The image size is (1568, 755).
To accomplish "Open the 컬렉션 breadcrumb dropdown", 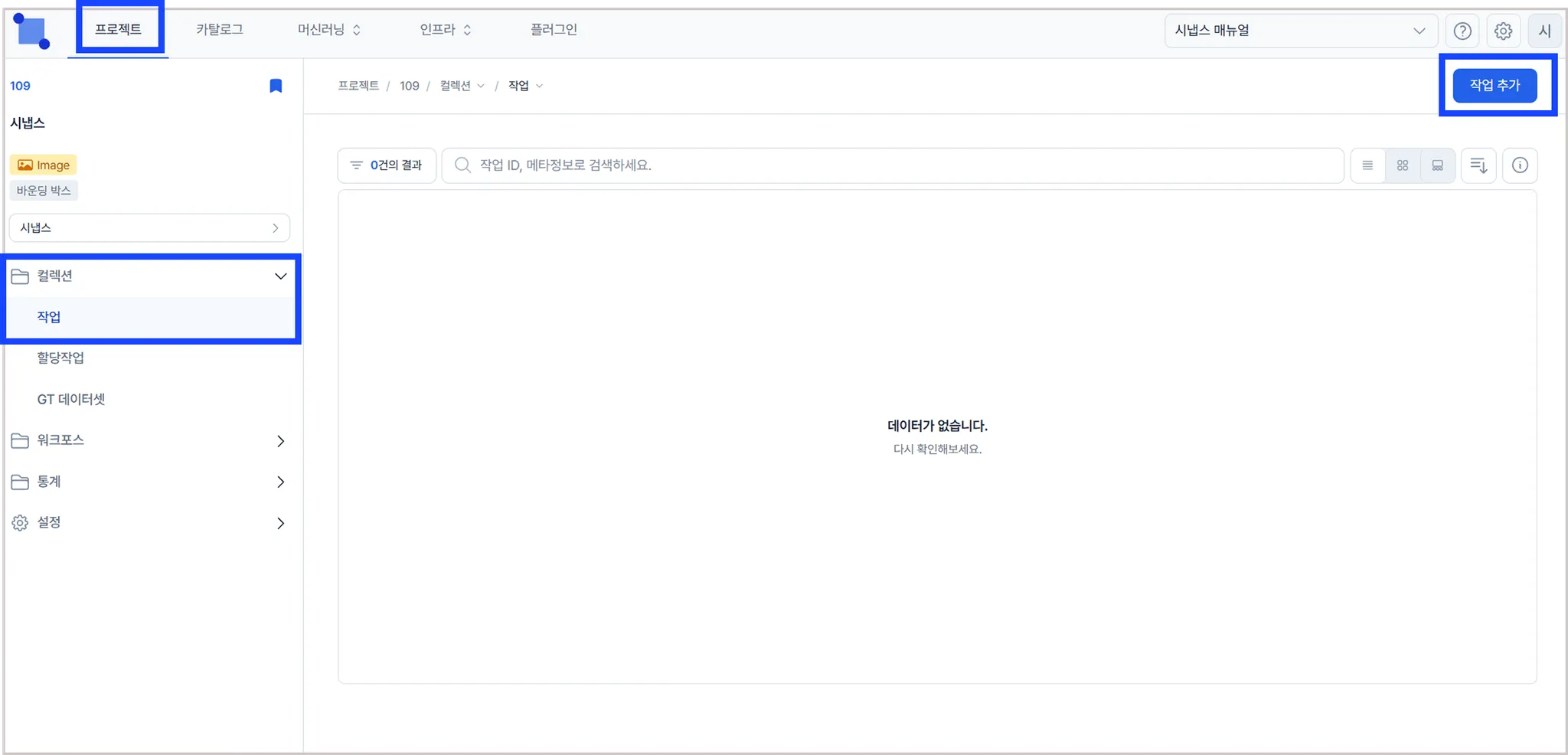I will pyautogui.click(x=462, y=86).
